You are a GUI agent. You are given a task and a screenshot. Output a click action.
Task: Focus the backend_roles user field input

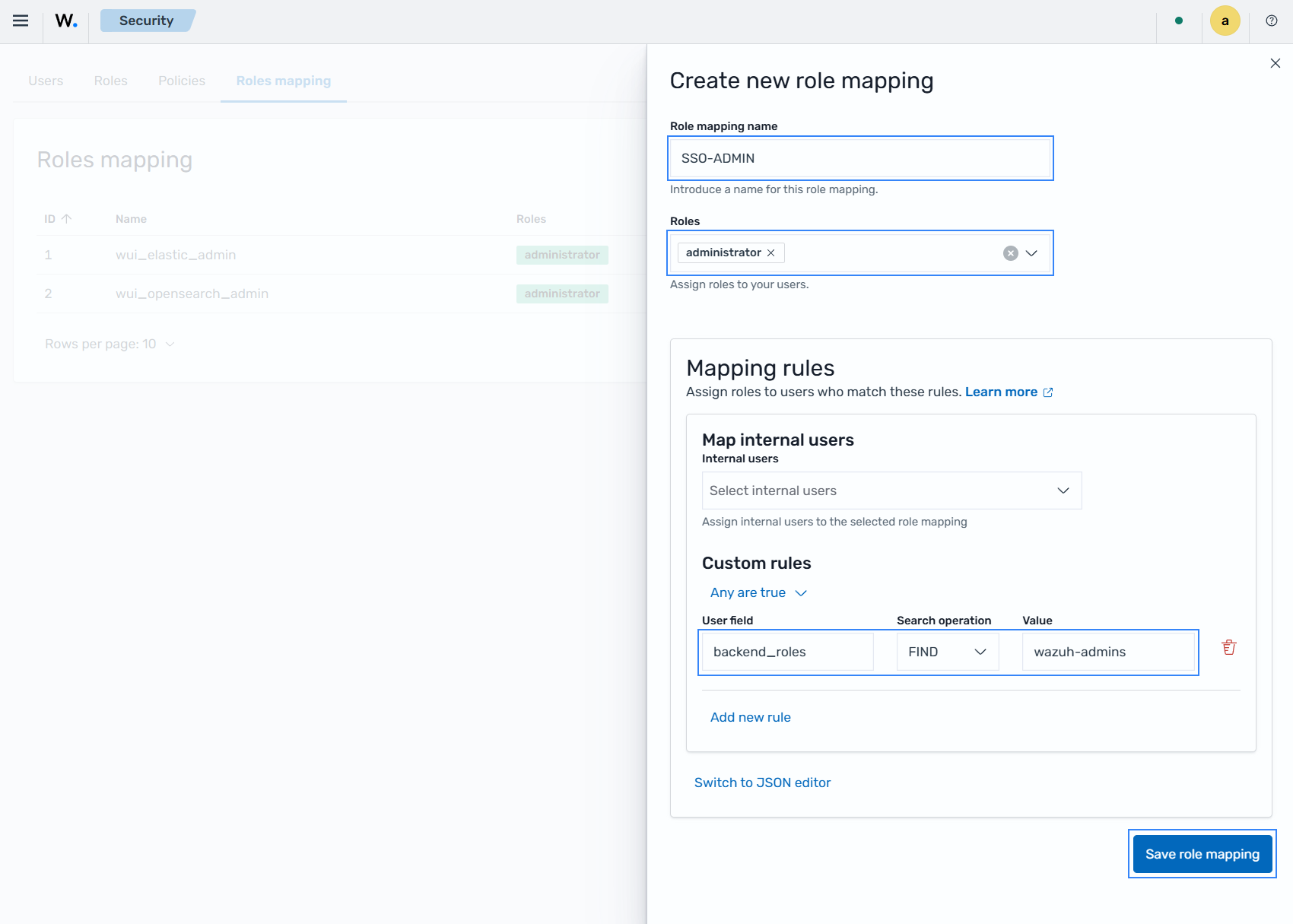coord(787,652)
